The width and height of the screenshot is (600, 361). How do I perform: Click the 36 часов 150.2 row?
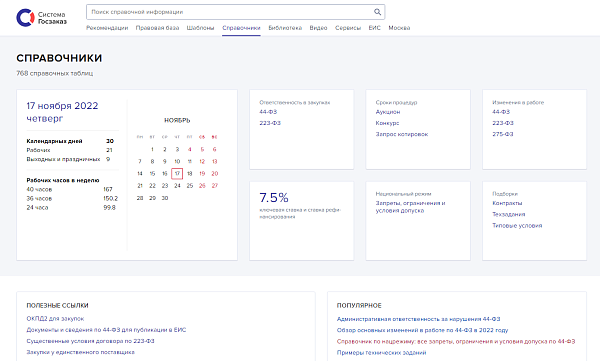tap(72, 198)
